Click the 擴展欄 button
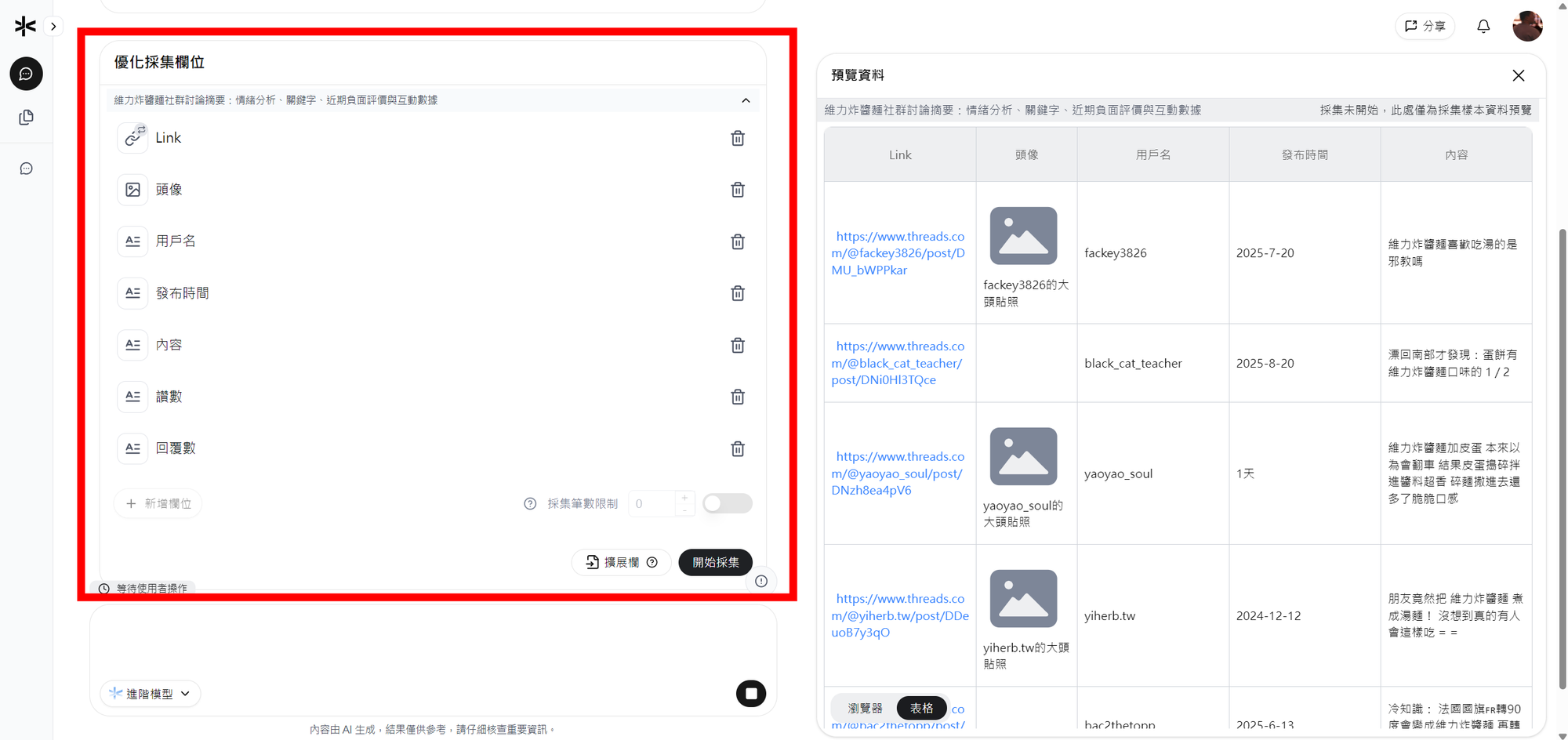Viewport: 1568px width, 740px height. click(x=621, y=562)
